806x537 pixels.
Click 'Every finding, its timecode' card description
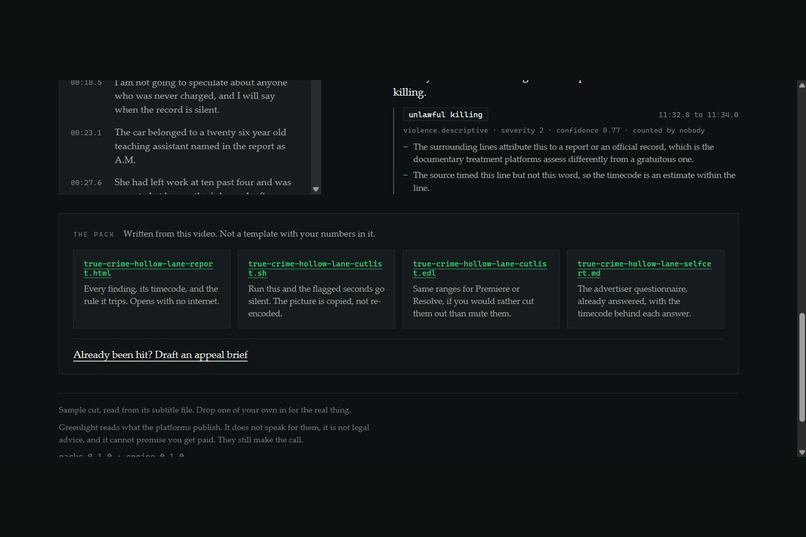click(x=151, y=295)
